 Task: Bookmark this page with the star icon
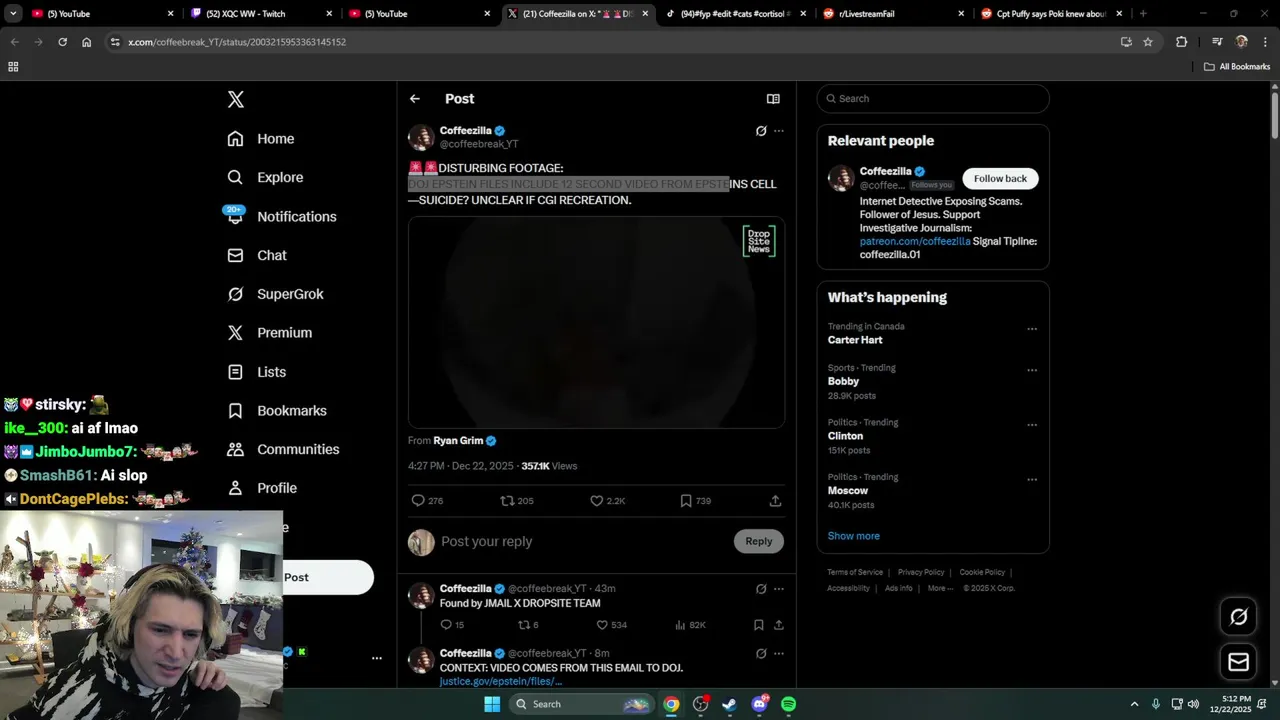click(x=1148, y=42)
